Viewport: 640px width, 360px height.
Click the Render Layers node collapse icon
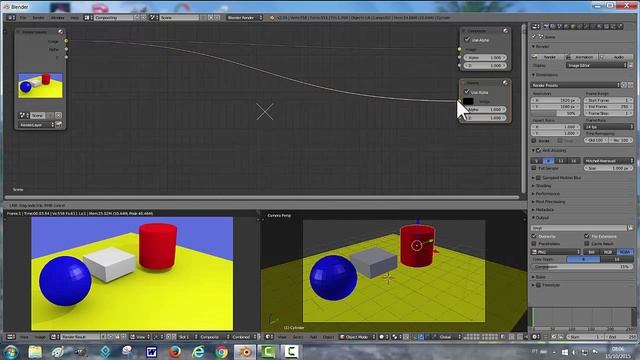[x=18, y=32]
